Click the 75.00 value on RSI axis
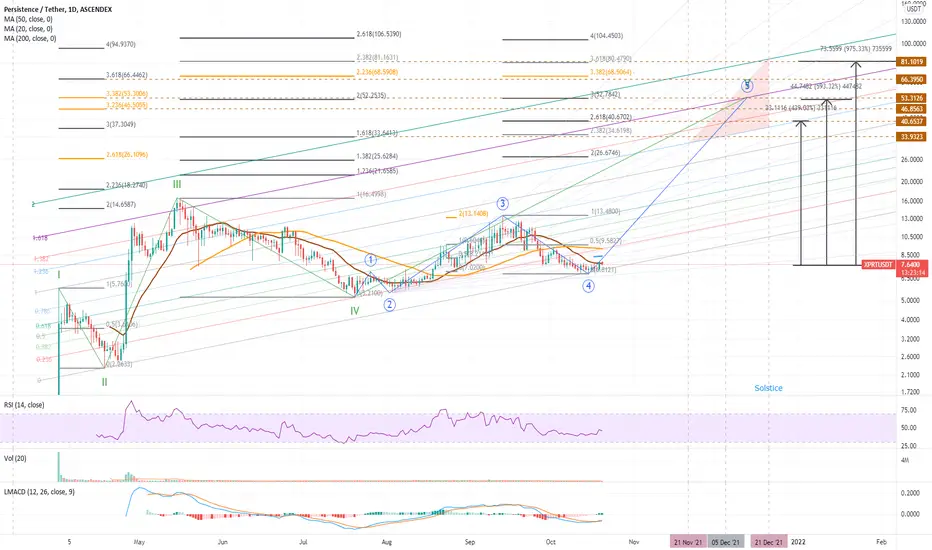The height and width of the screenshot is (550, 932). pos(908,410)
